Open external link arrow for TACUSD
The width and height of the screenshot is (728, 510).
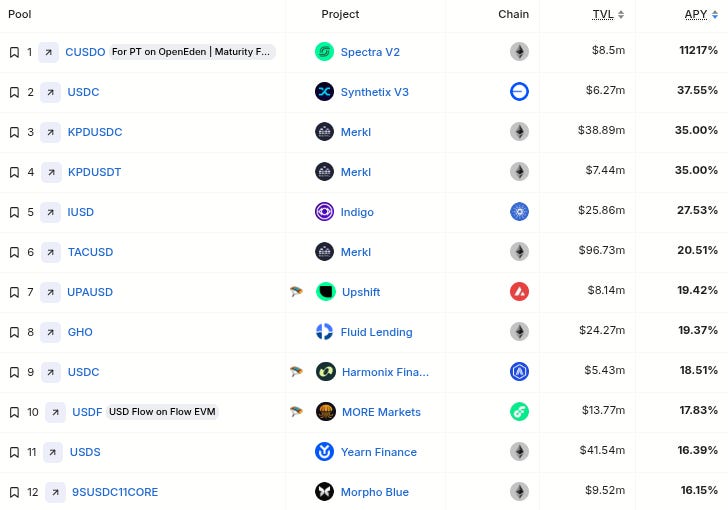click(51, 252)
